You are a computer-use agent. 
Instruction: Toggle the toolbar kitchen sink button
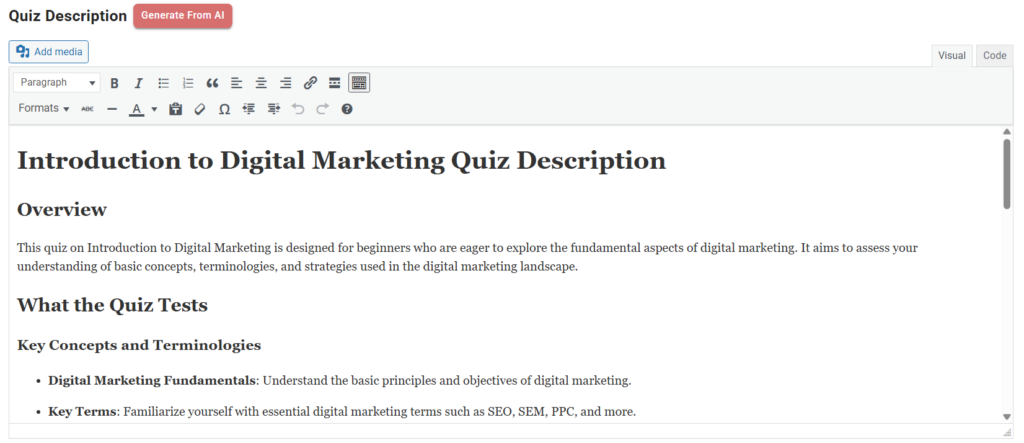click(359, 83)
